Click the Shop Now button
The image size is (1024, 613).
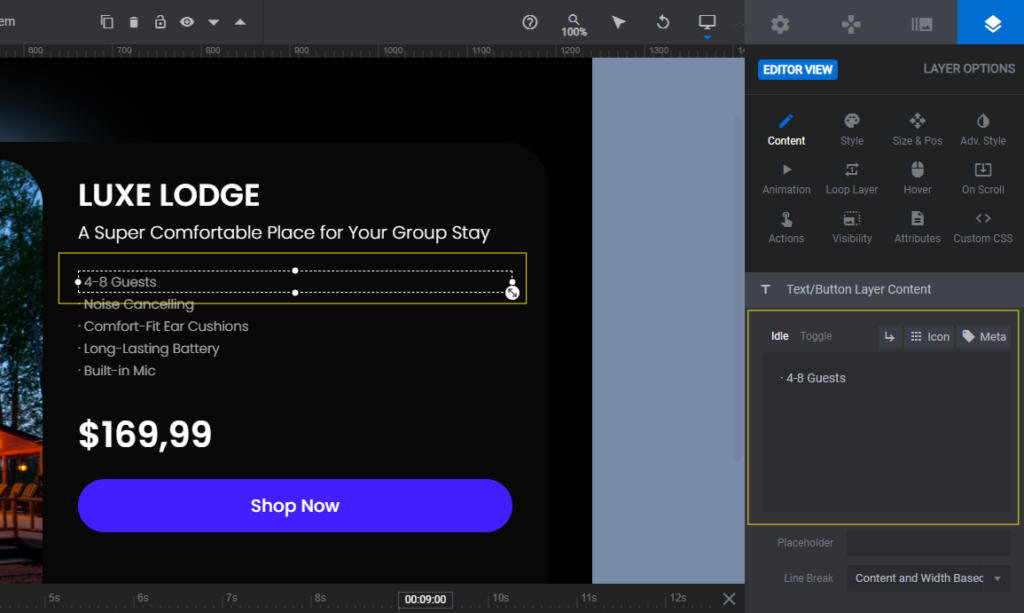click(x=295, y=505)
